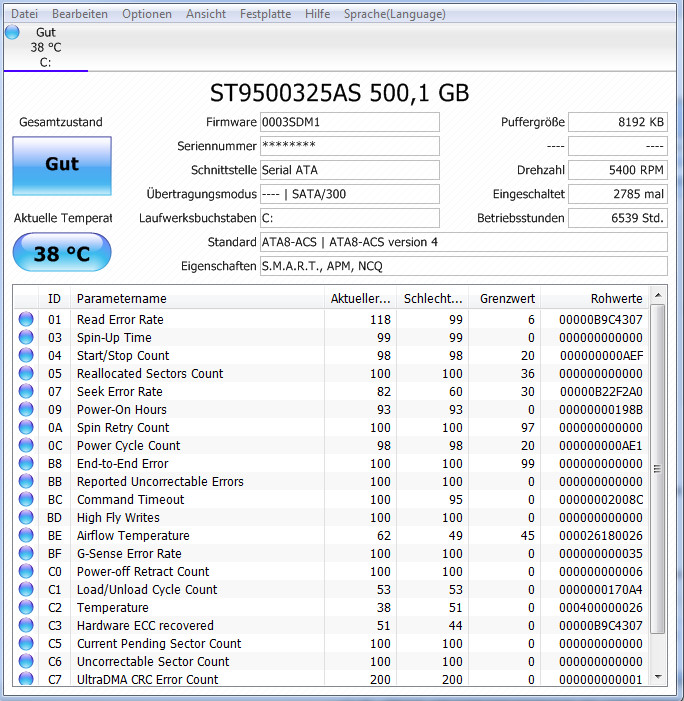Click status icon for Reallocated Sectors Count
Image resolution: width=684 pixels, height=701 pixels.
point(26,373)
